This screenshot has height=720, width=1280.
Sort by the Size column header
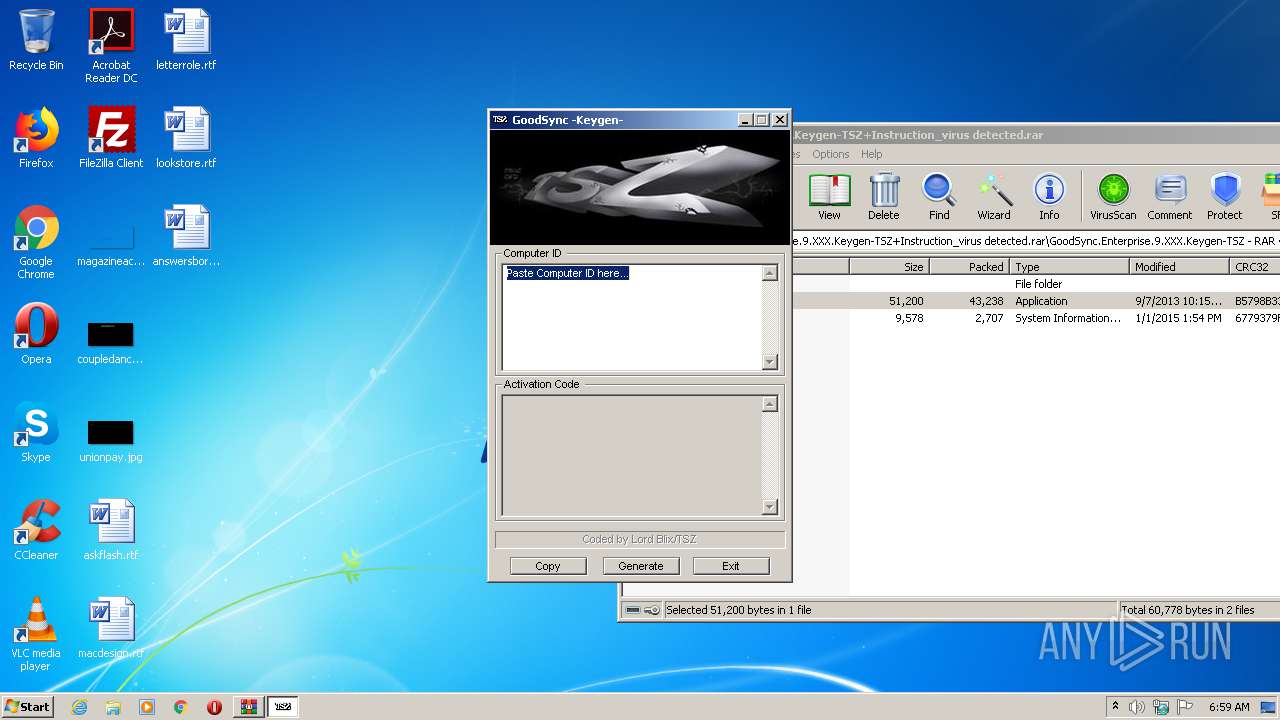[889, 267]
